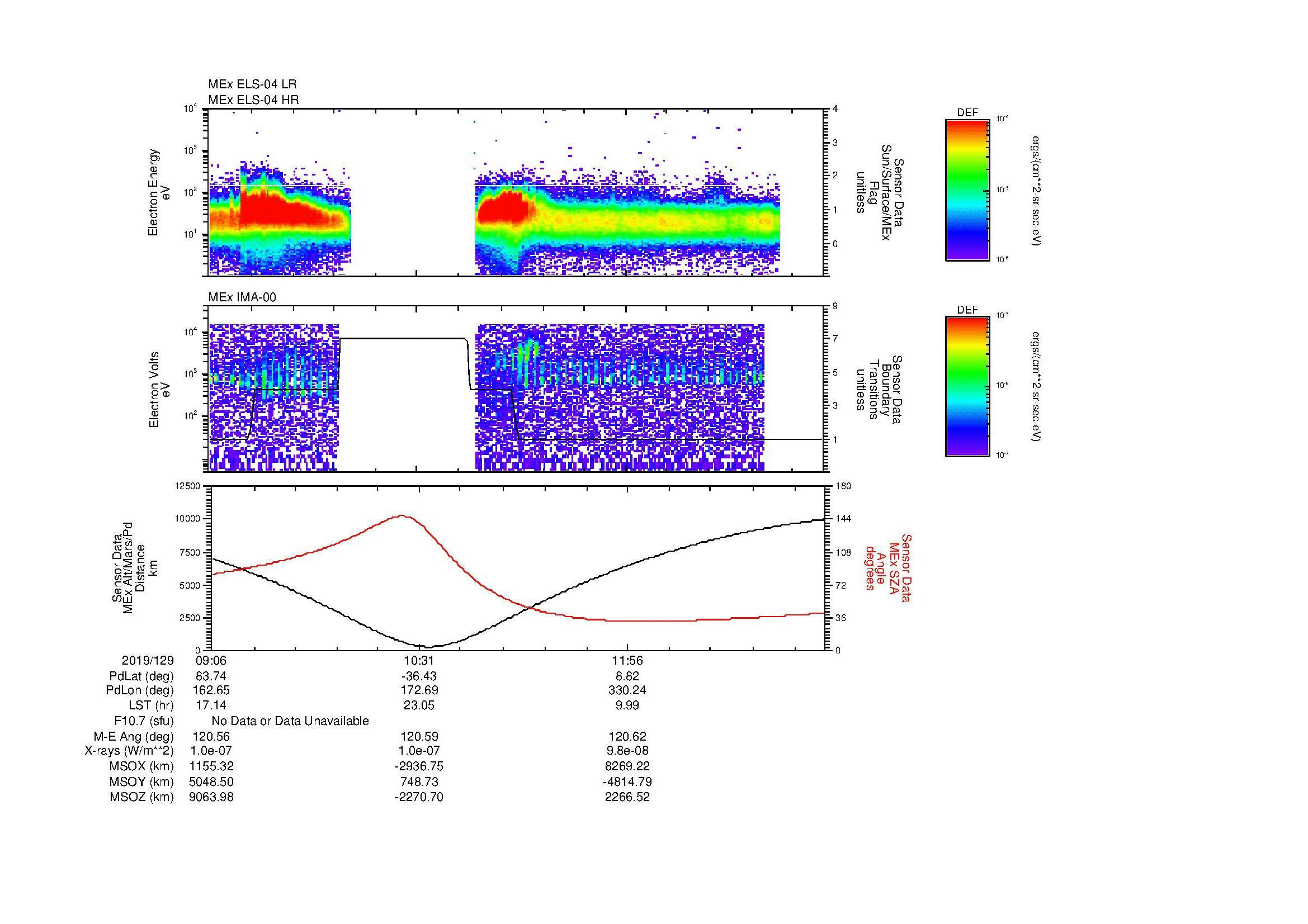Click the 'MEx IMA-00' panel title
Viewport: 1308px width, 924px height.
pos(242,297)
